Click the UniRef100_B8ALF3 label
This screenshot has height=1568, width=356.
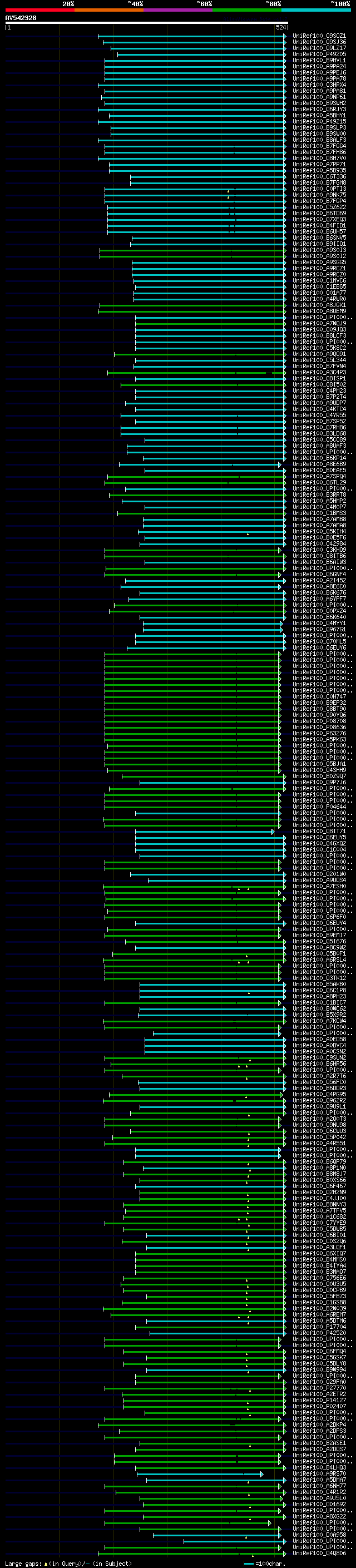tap(319, 140)
